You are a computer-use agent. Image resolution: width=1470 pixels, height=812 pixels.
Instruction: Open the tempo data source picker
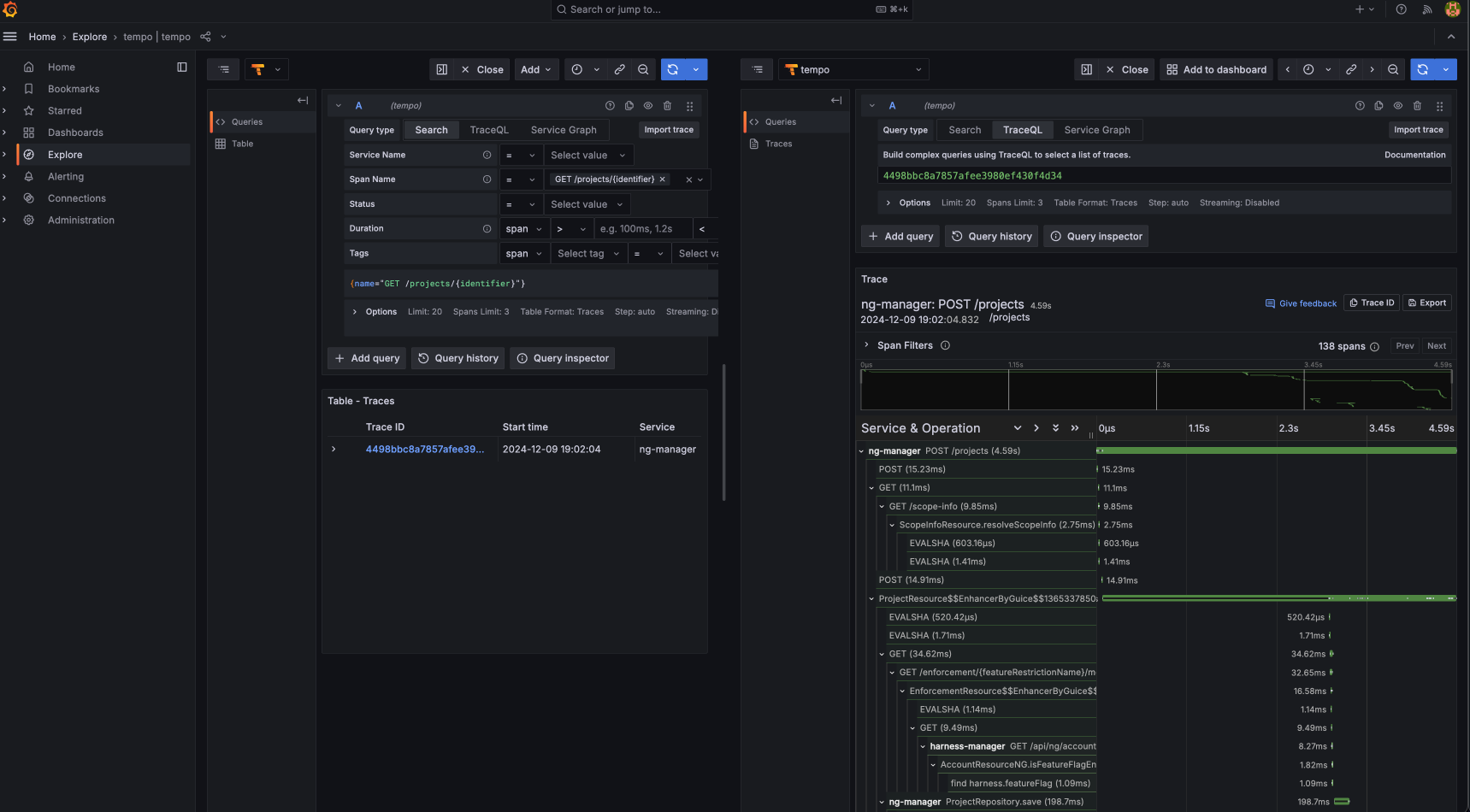[853, 70]
